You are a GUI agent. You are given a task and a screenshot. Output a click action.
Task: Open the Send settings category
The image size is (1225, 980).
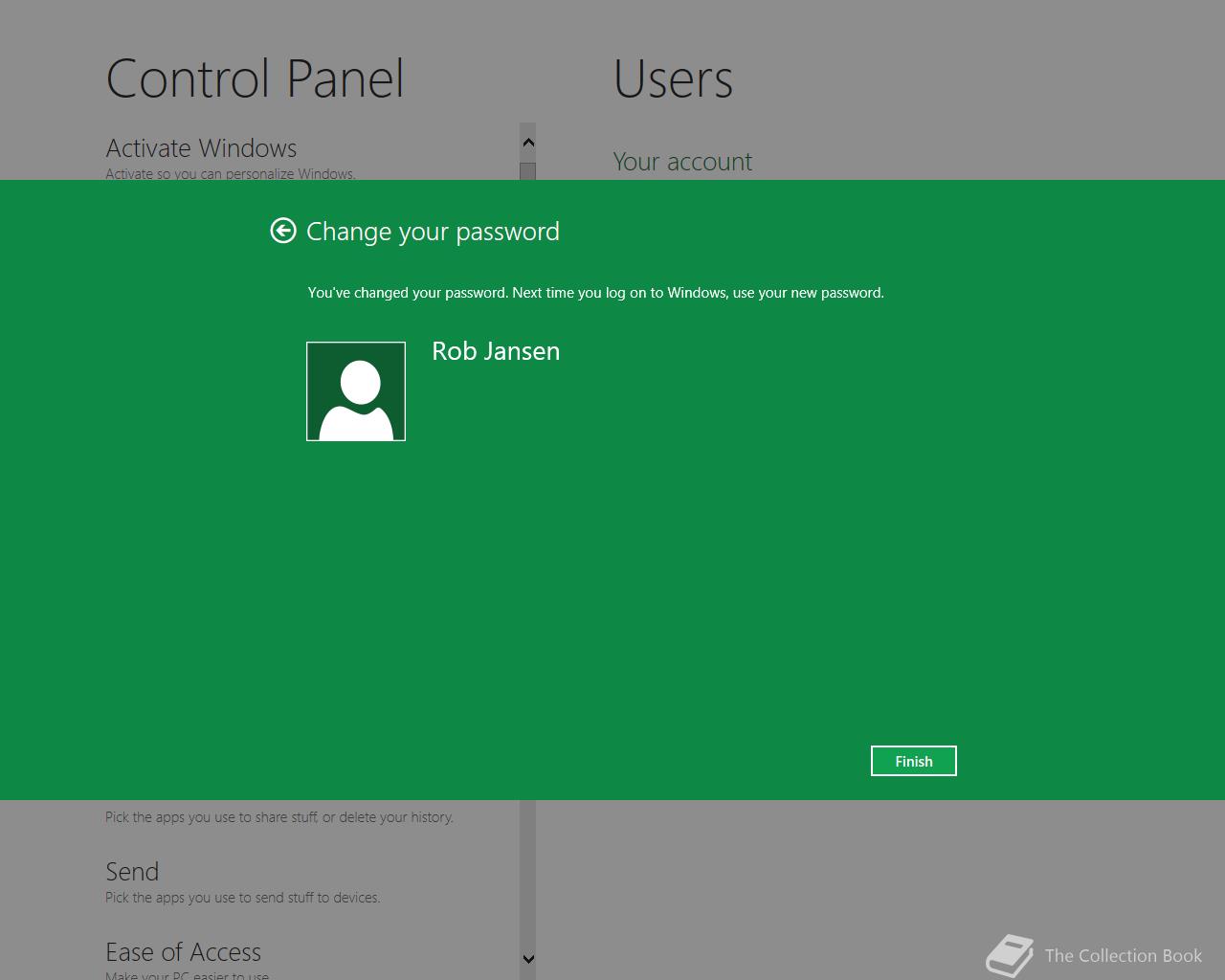(x=132, y=872)
